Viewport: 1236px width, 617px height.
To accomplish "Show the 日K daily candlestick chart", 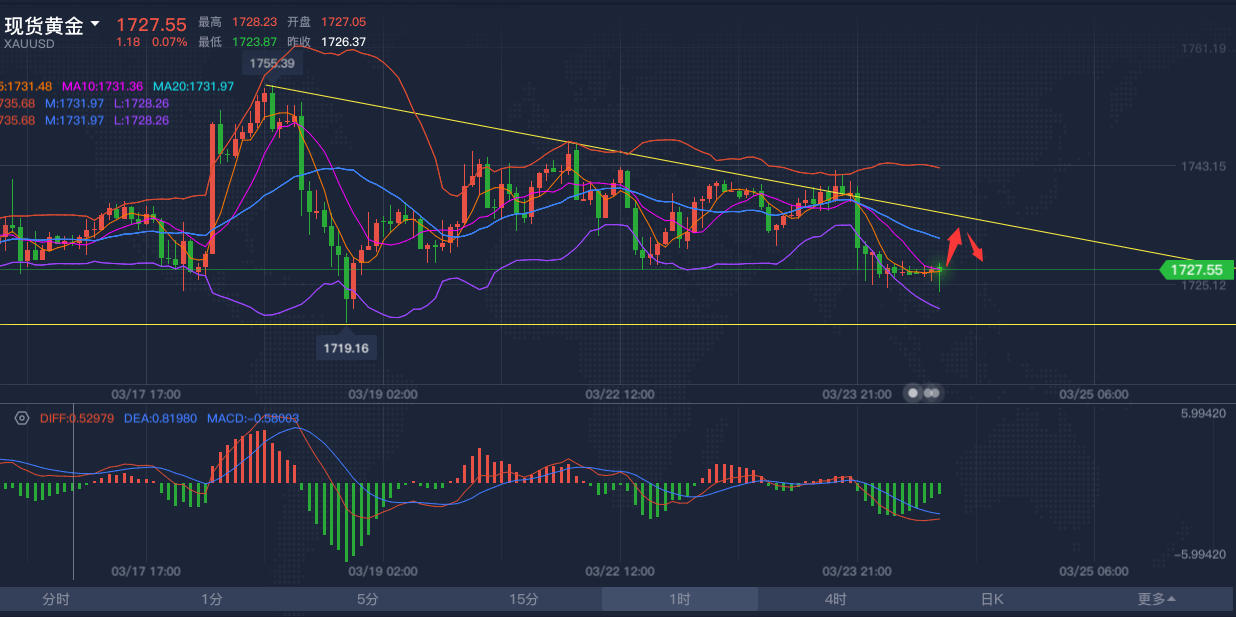I will point(991,599).
